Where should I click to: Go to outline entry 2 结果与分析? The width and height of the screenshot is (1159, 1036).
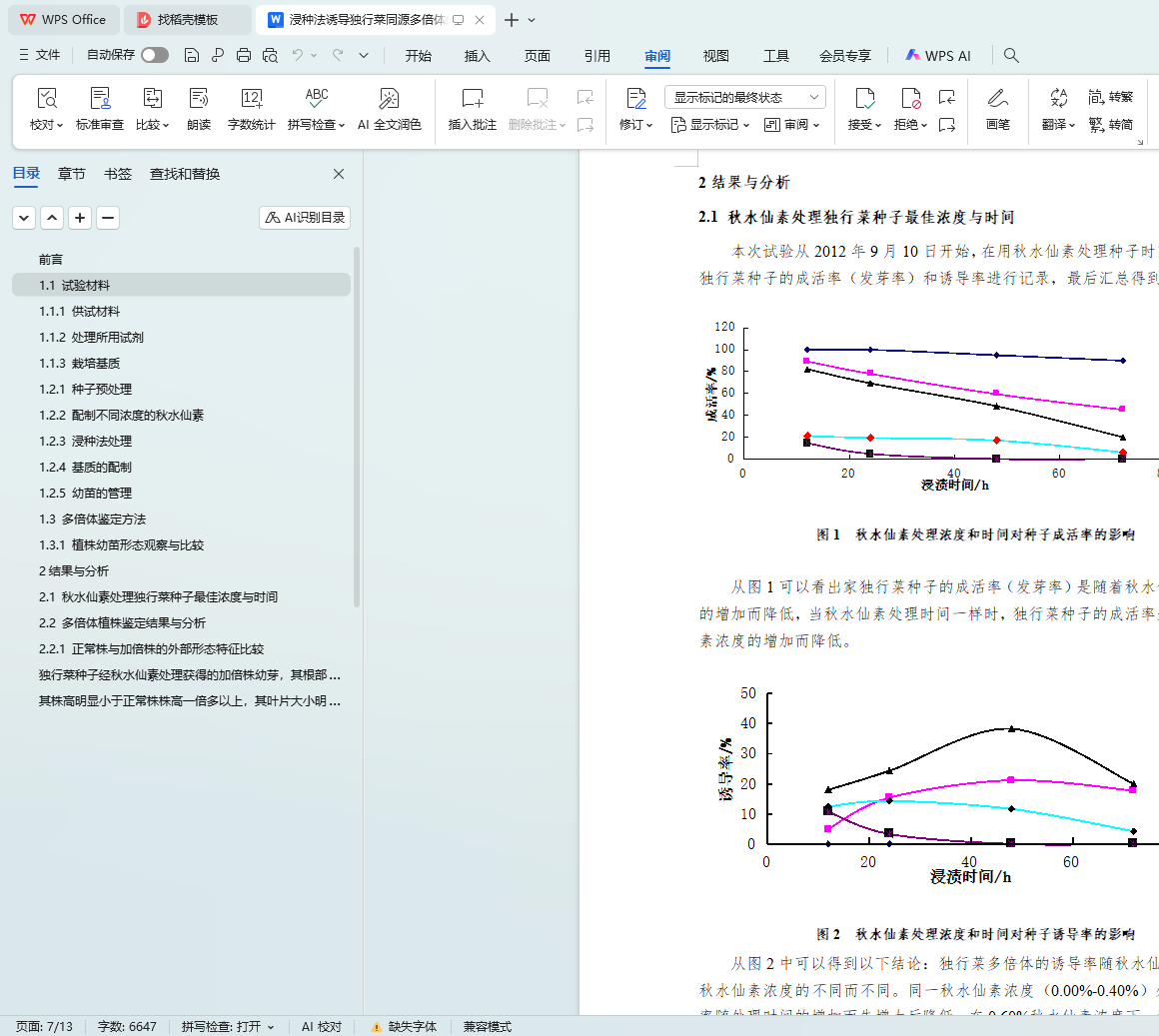[181, 571]
